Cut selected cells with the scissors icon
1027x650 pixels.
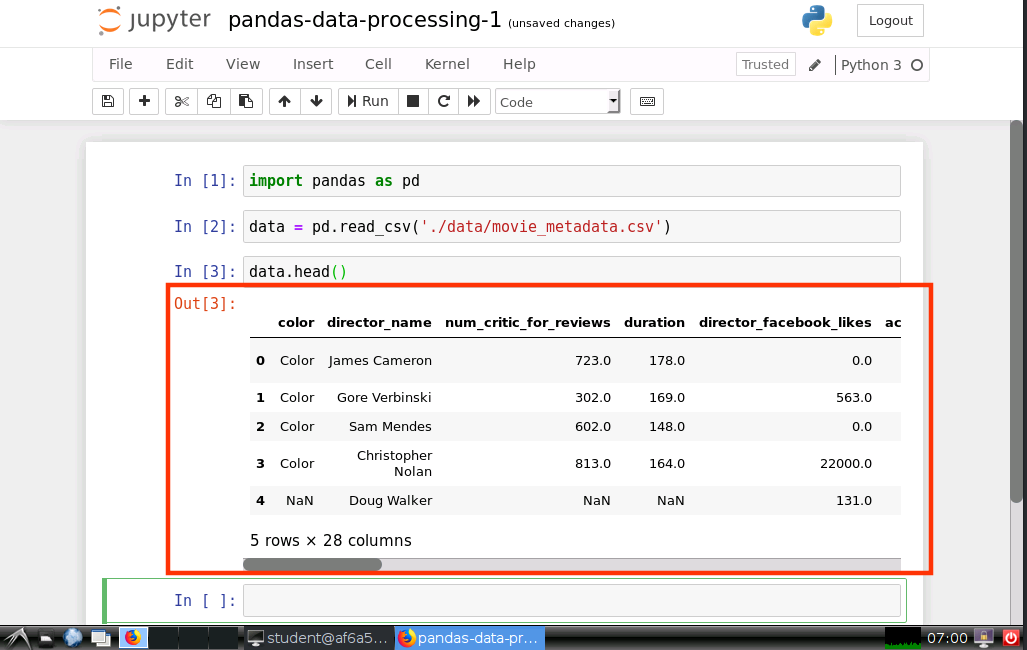point(181,102)
